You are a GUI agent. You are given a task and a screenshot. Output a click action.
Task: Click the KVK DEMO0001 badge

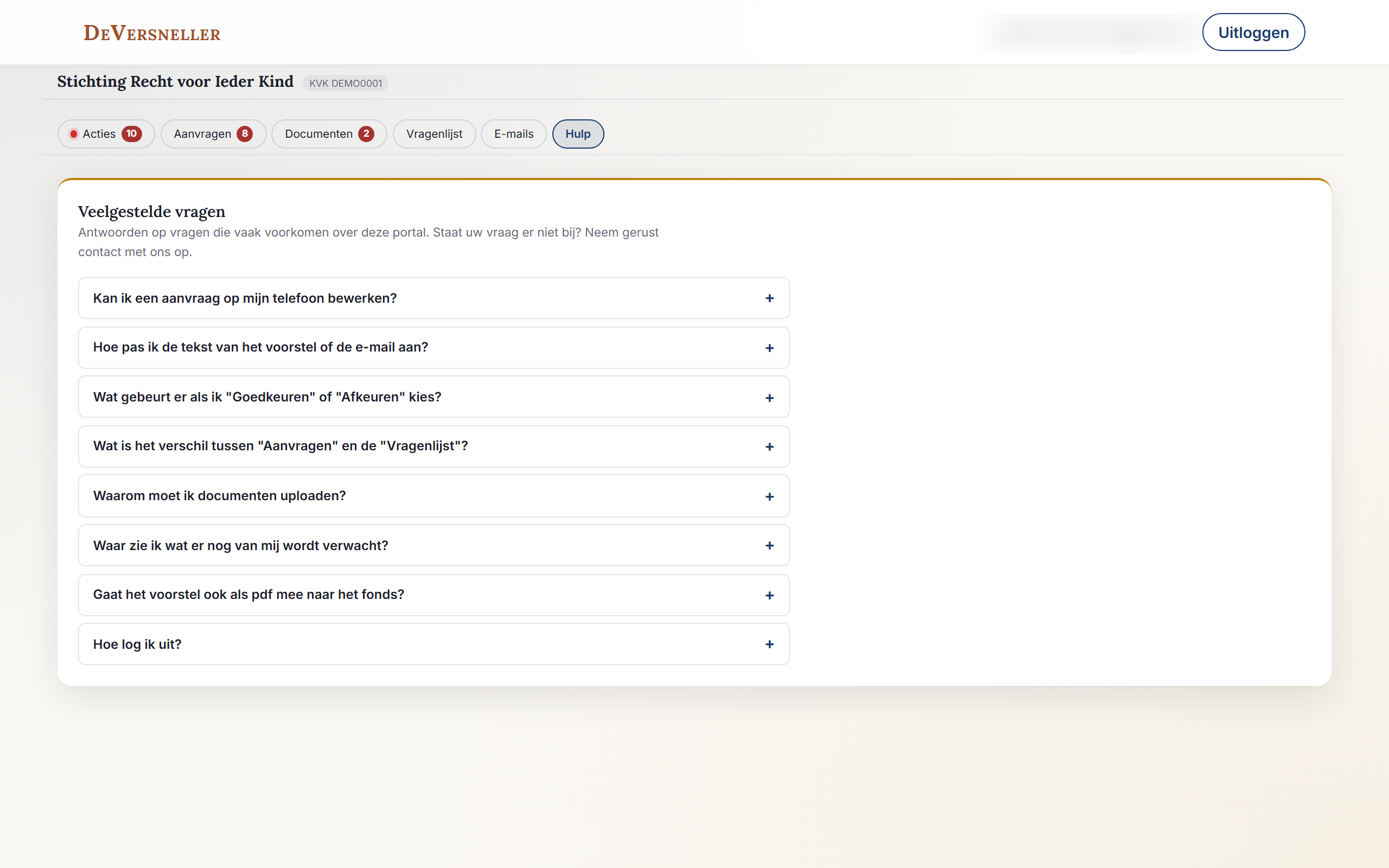[346, 83]
